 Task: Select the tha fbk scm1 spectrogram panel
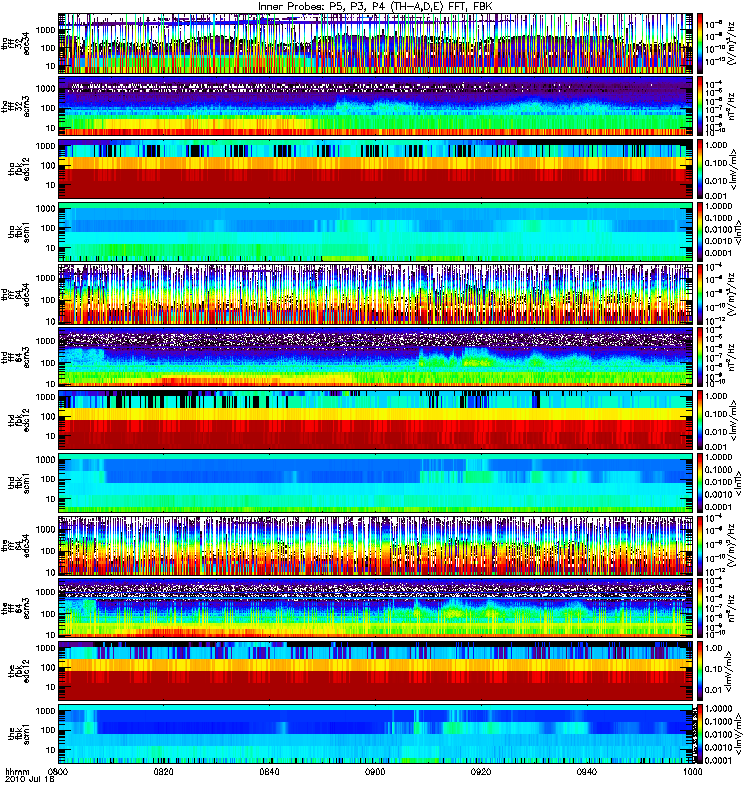pos(375,232)
